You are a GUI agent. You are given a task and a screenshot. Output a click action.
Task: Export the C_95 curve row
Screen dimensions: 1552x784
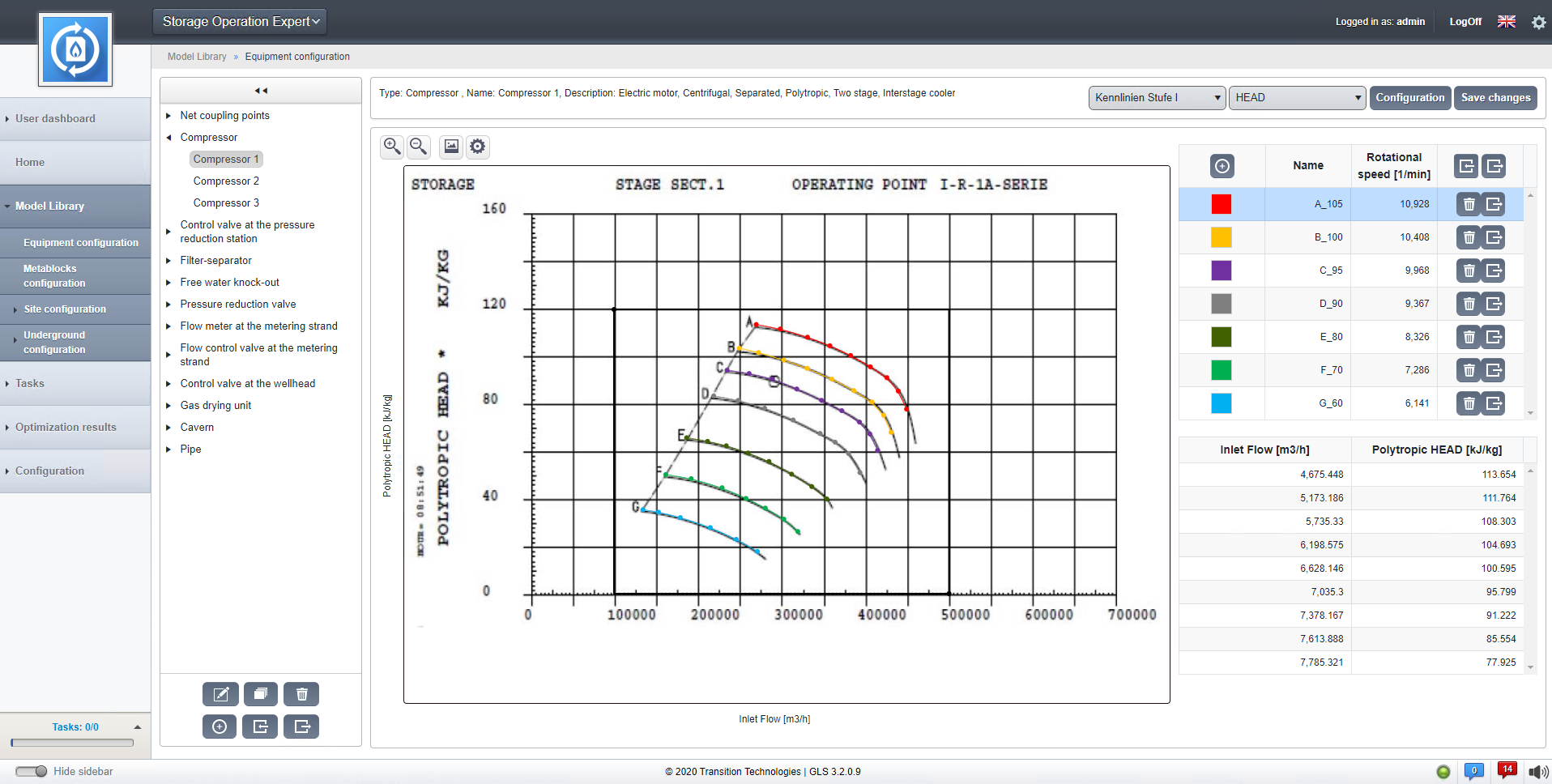[x=1494, y=271]
